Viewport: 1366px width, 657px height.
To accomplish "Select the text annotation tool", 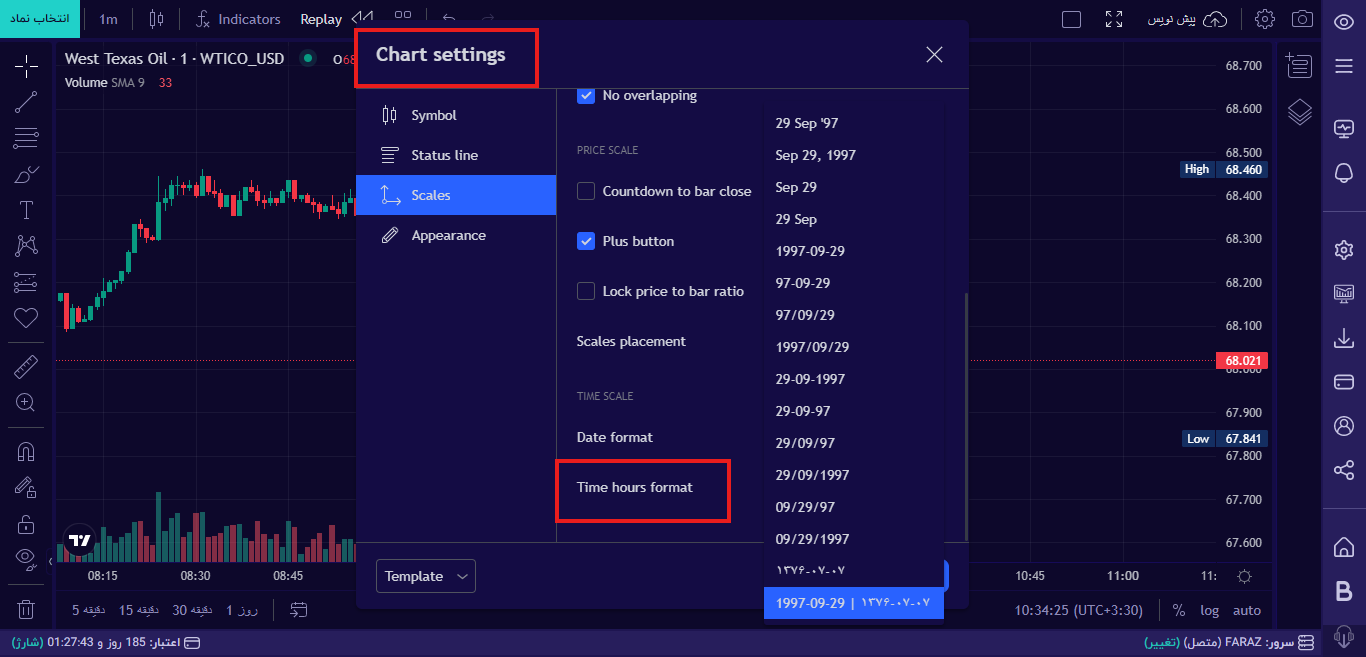I will point(26,210).
